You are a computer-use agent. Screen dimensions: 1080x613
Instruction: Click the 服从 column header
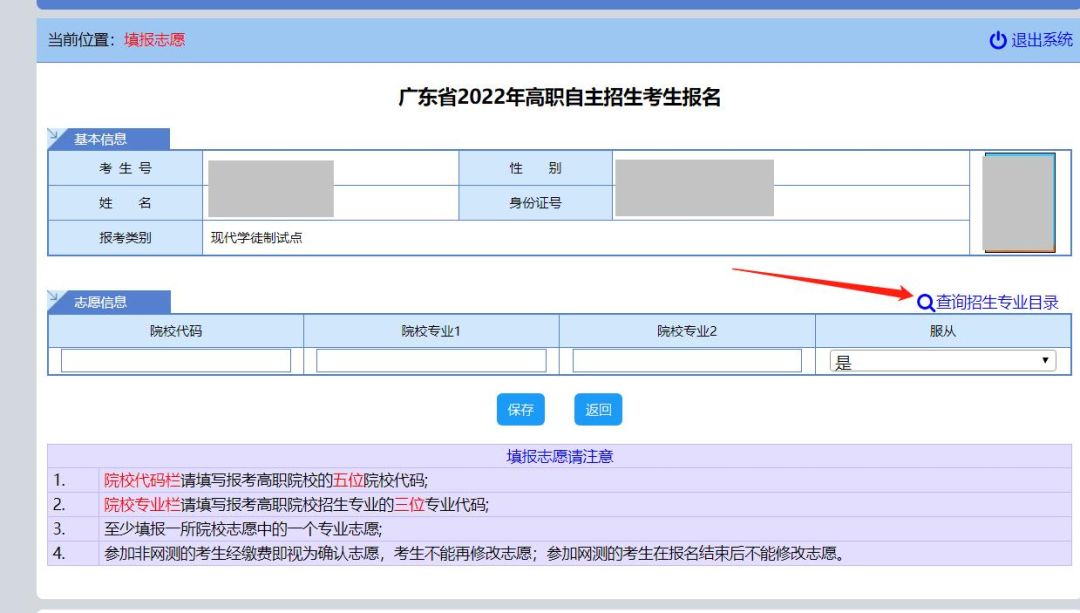tap(942, 331)
